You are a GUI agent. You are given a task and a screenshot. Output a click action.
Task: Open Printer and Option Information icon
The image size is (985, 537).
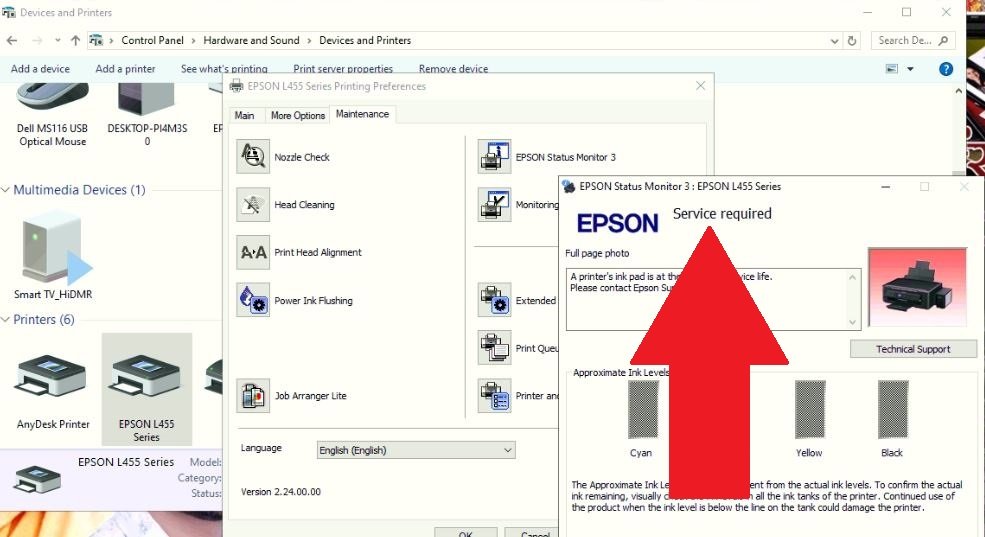pos(494,396)
